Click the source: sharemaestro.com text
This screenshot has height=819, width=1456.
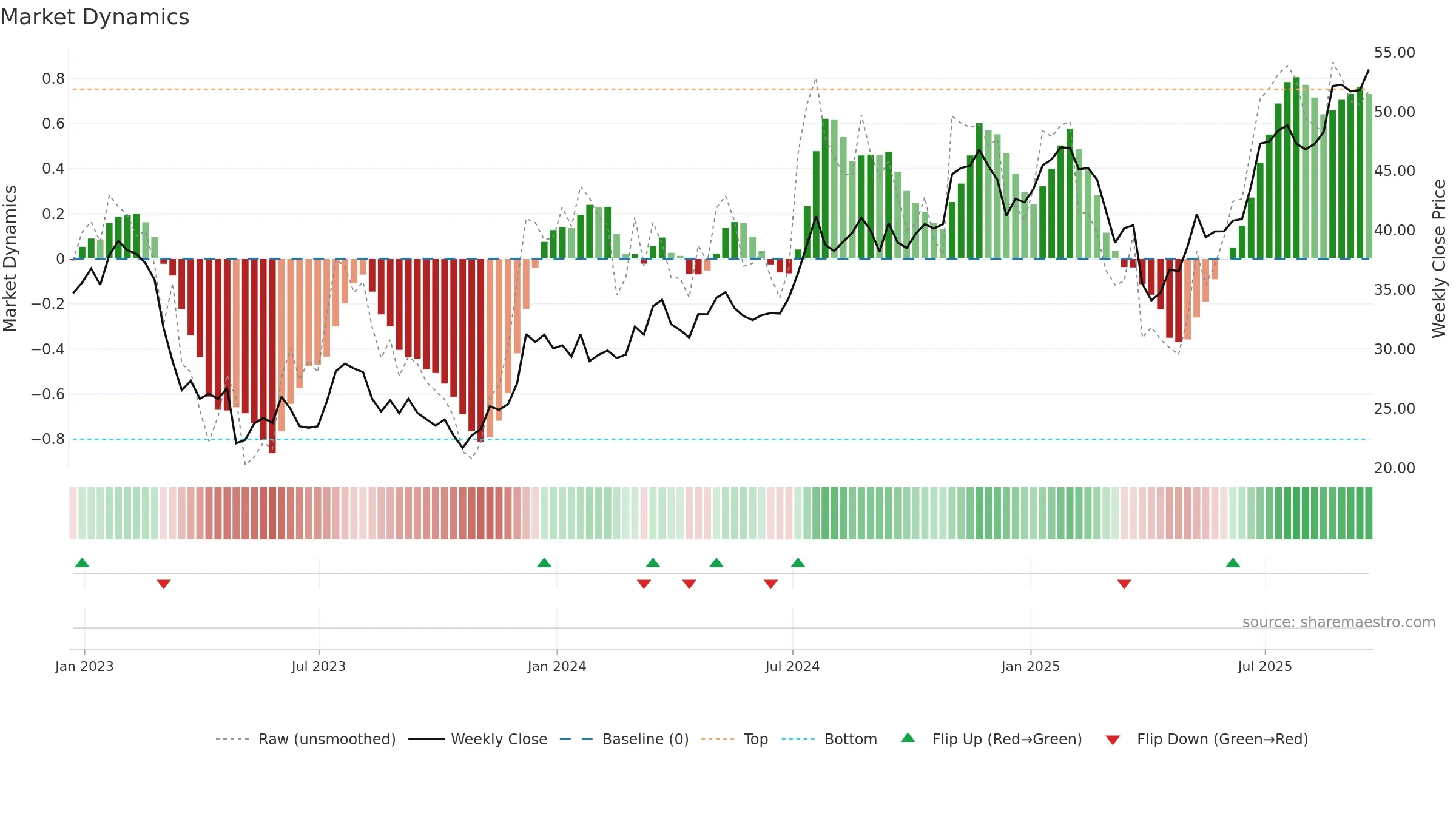point(1339,622)
